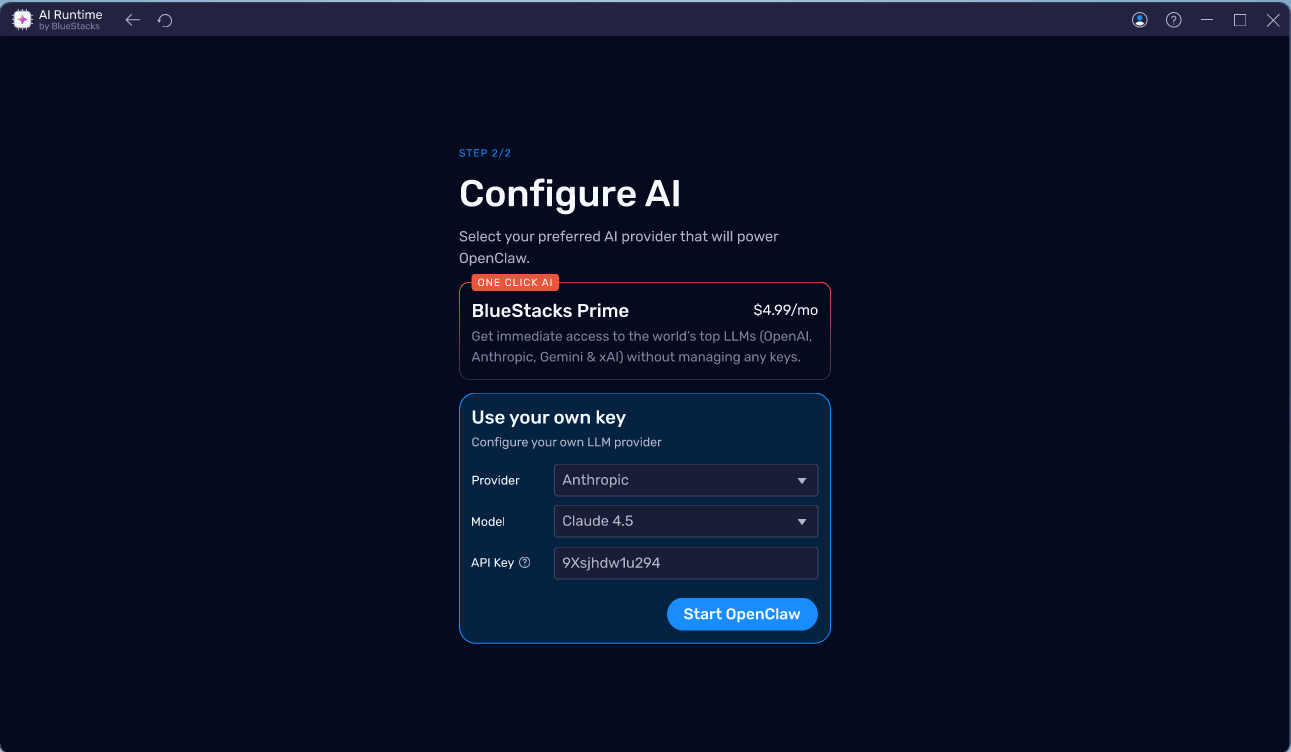This screenshot has width=1291, height=752.
Task: Click the Start OpenClaw button
Action: tap(742, 614)
